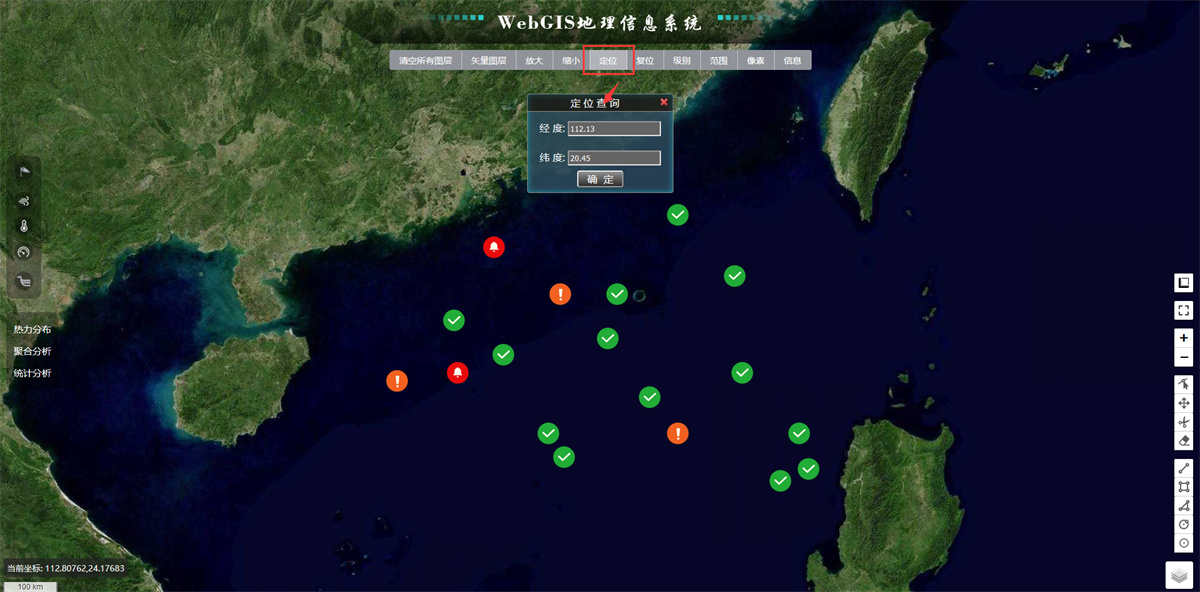Select the pointer selection tool
Viewport: 1200px width, 592px height.
click(1184, 384)
